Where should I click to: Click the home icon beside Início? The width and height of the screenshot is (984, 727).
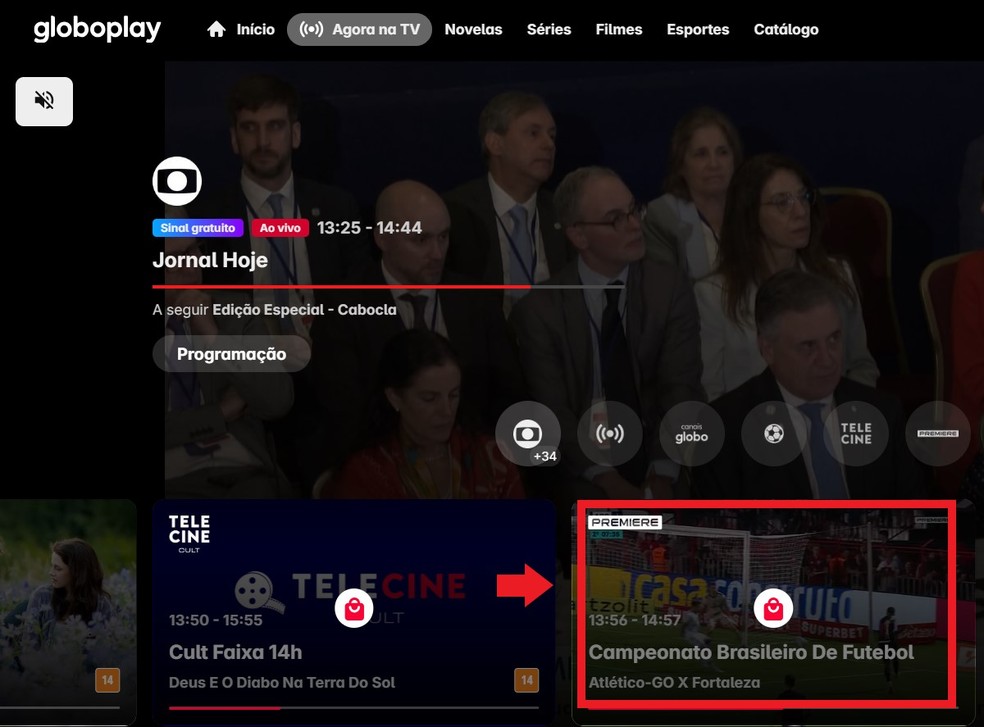(x=215, y=29)
